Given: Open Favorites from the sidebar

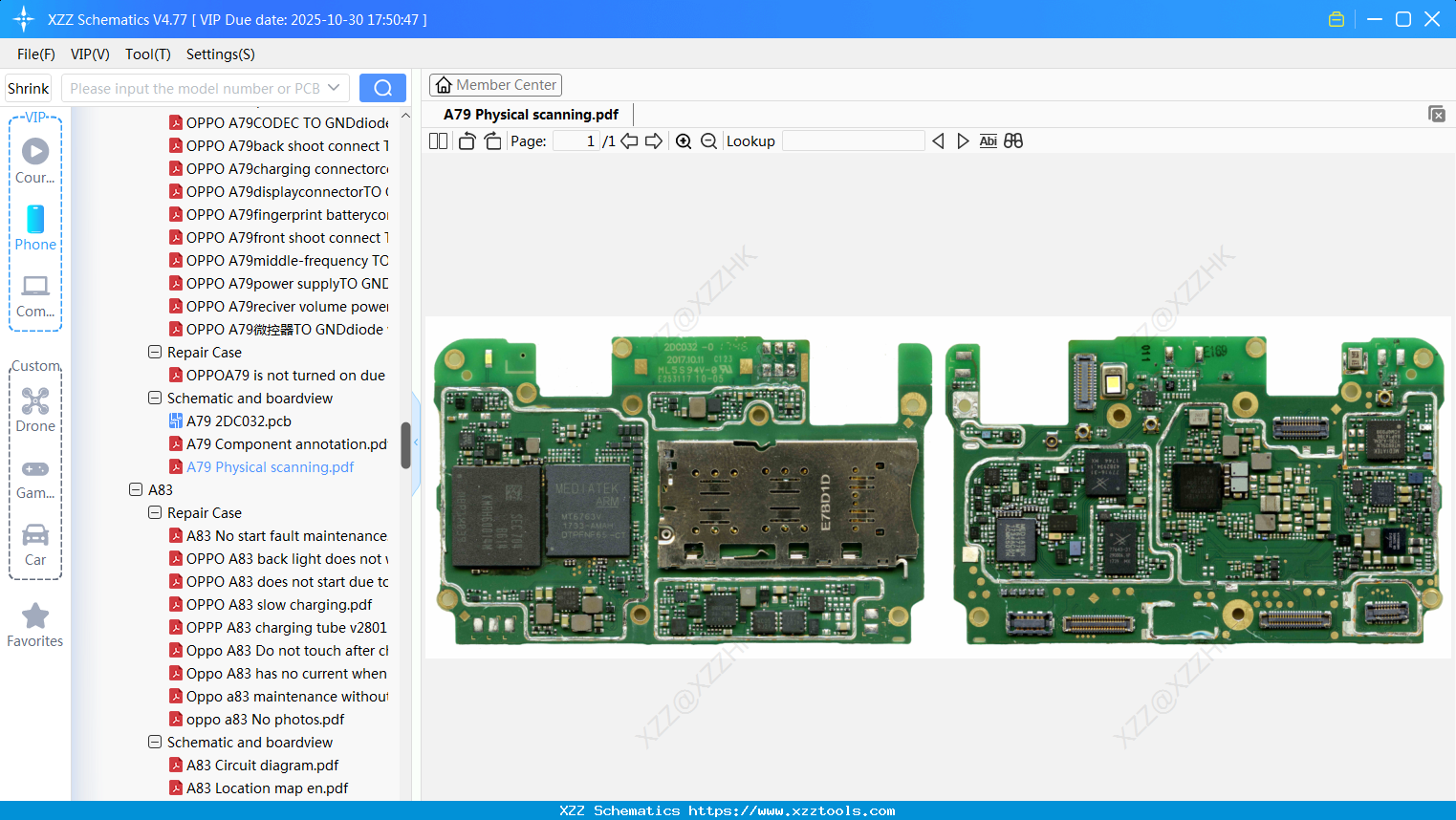Looking at the screenshot, I should click(x=35, y=625).
